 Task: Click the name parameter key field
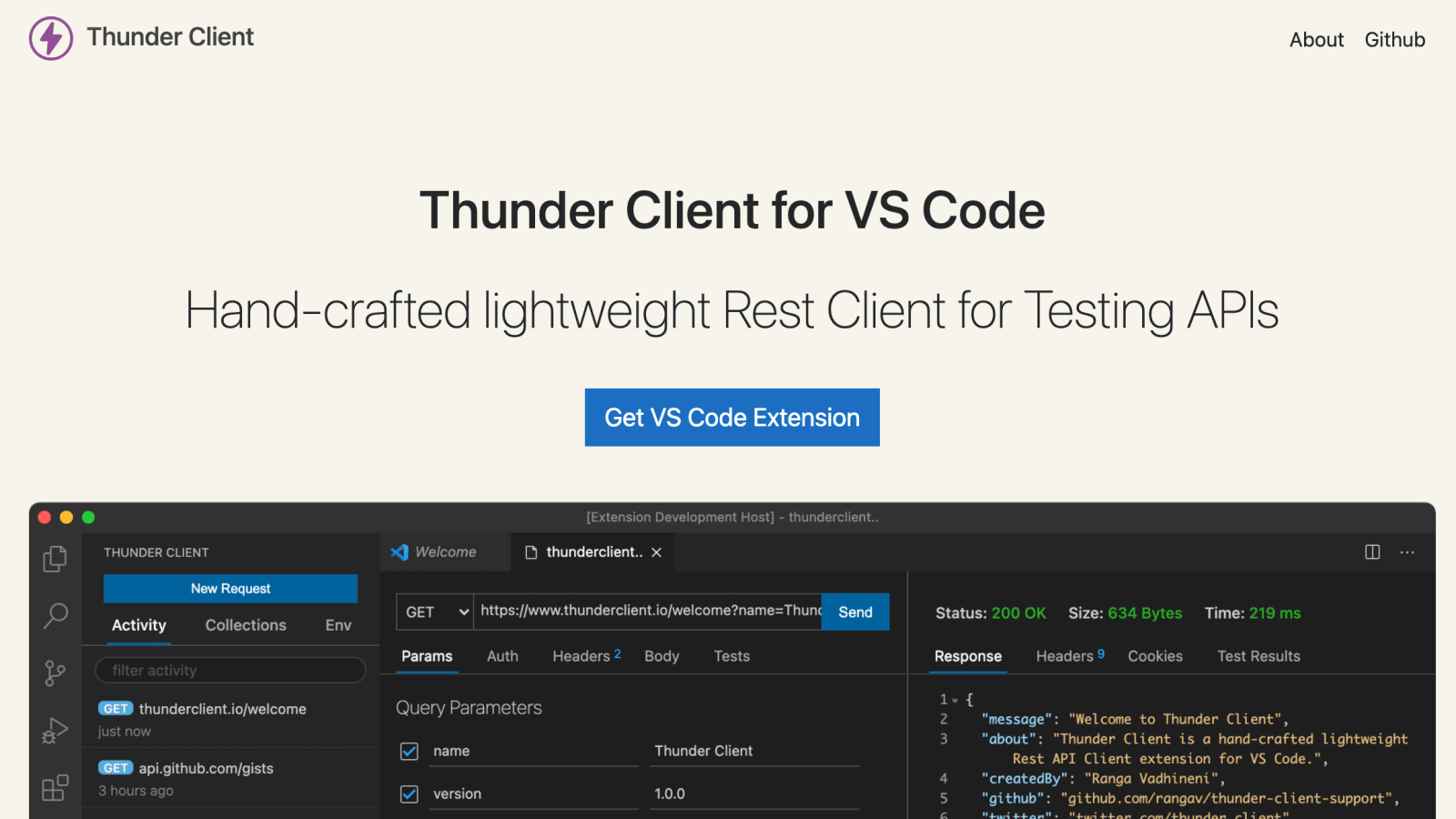click(x=534, y=752)
